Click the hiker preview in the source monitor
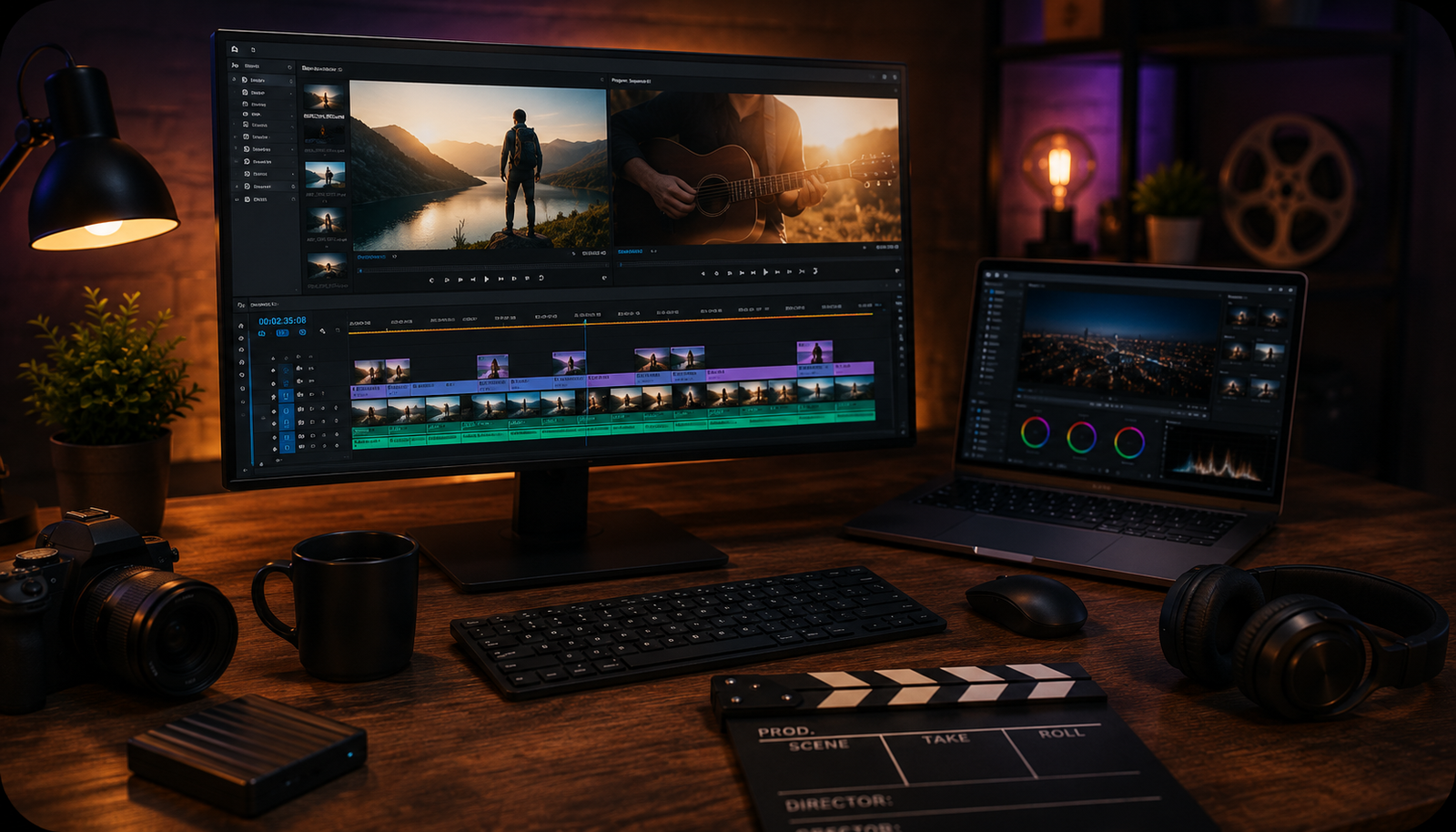 (x=479, y=165)
